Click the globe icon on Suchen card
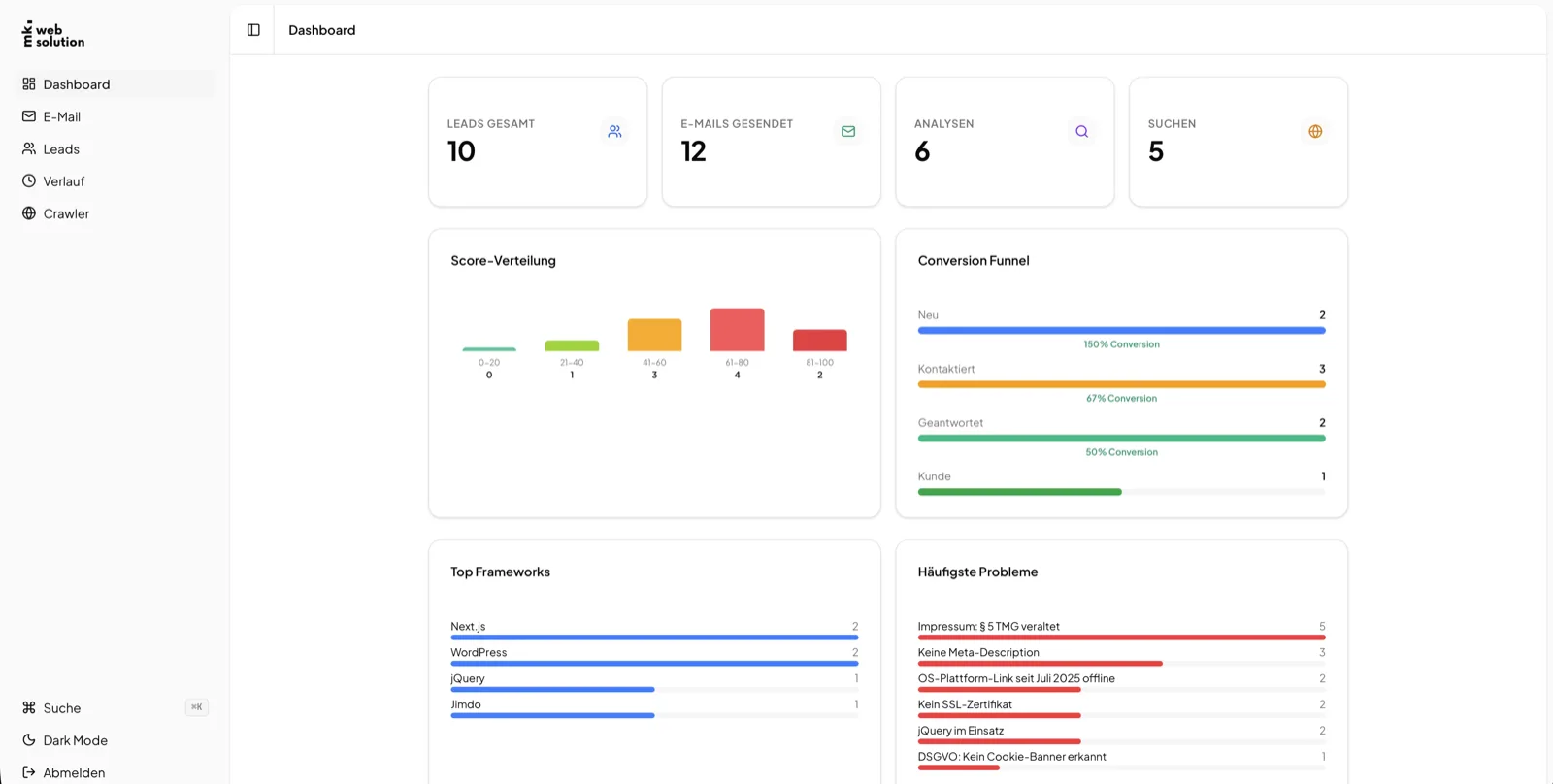1553x784 pixels. click(x=1315, y=131)
